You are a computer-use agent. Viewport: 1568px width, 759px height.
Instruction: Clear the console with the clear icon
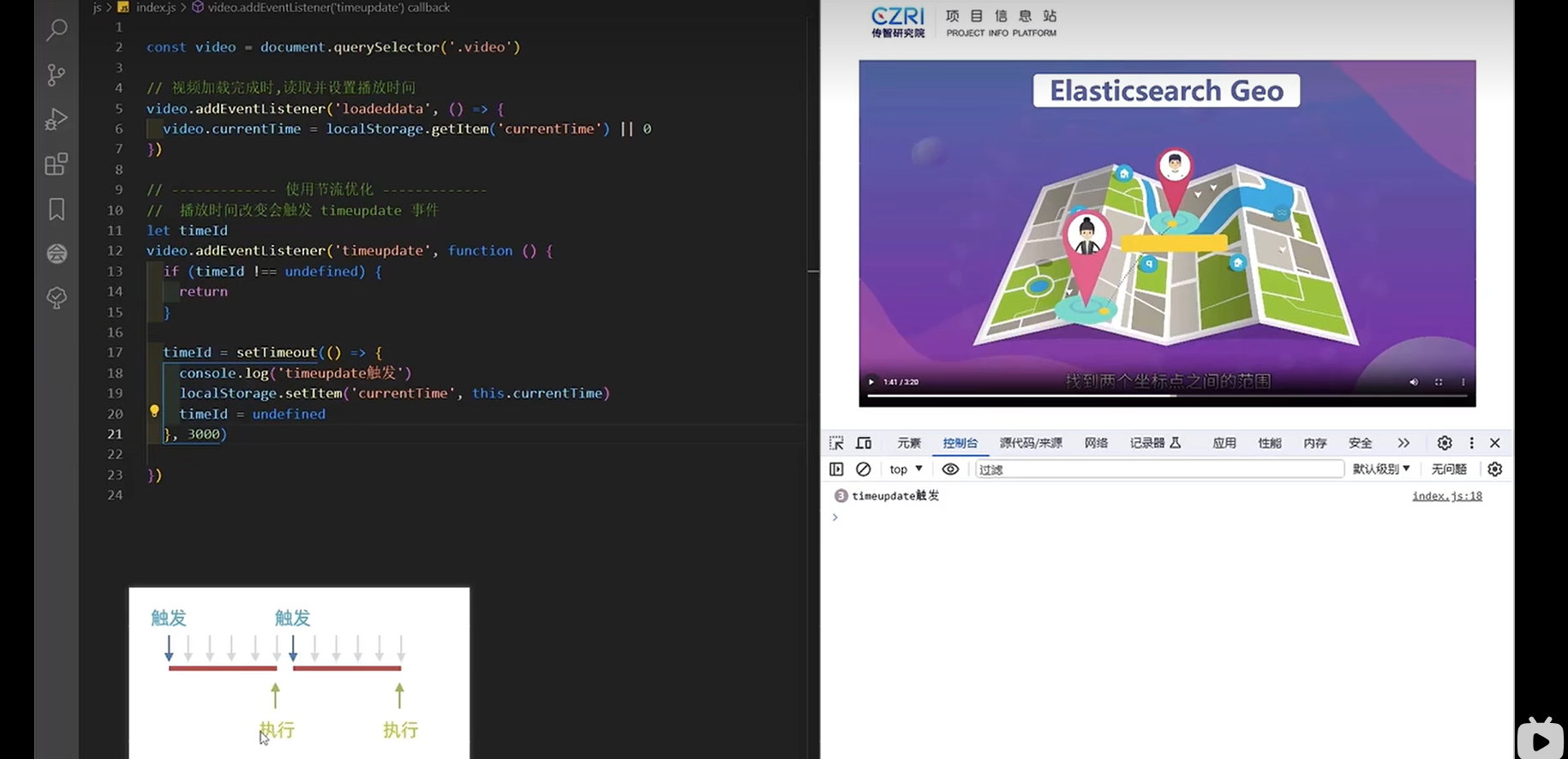864,469
